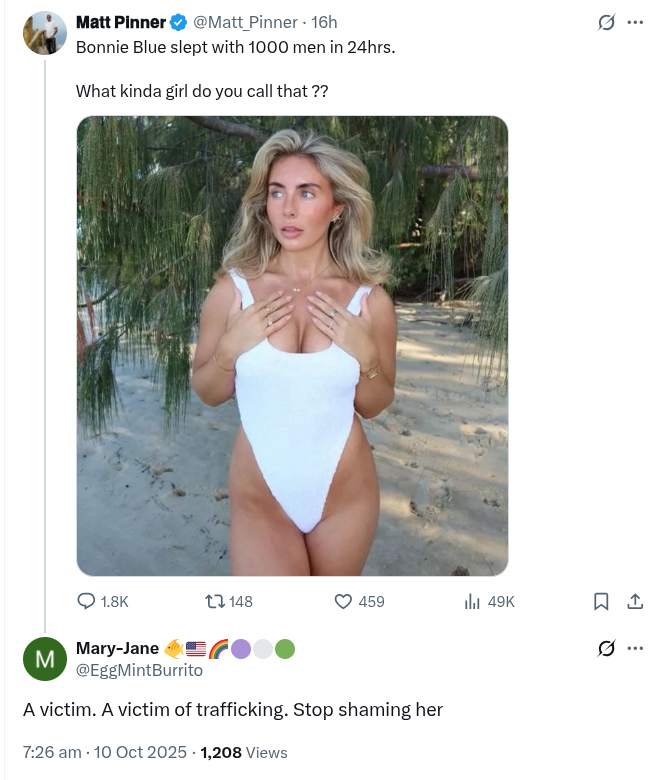Bookmark Matt Pinner's post
The width and height of the screenshot is (662, 780).
(x=601, y=601)
